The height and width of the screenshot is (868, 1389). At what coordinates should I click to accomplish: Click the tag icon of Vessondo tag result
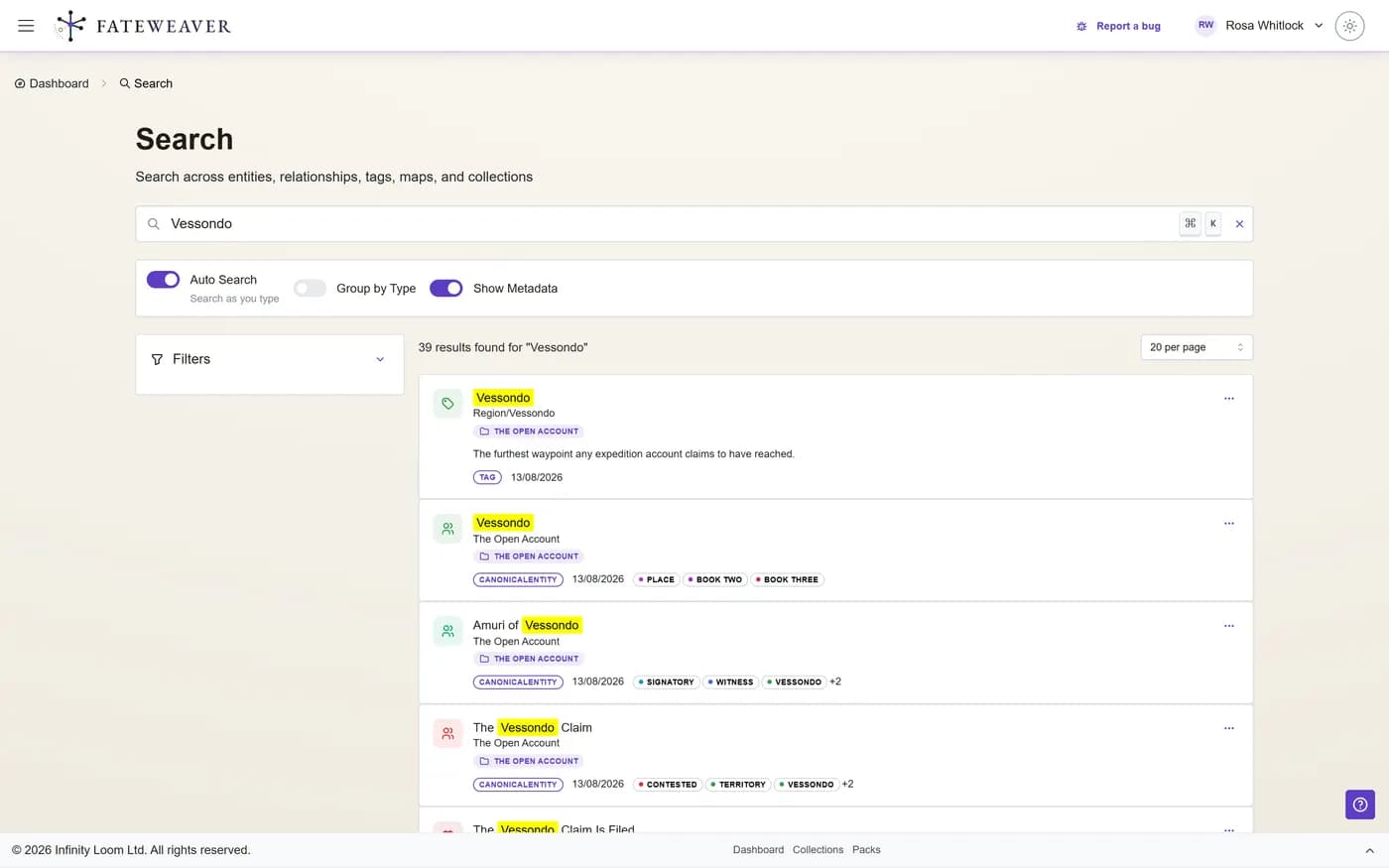447,404
